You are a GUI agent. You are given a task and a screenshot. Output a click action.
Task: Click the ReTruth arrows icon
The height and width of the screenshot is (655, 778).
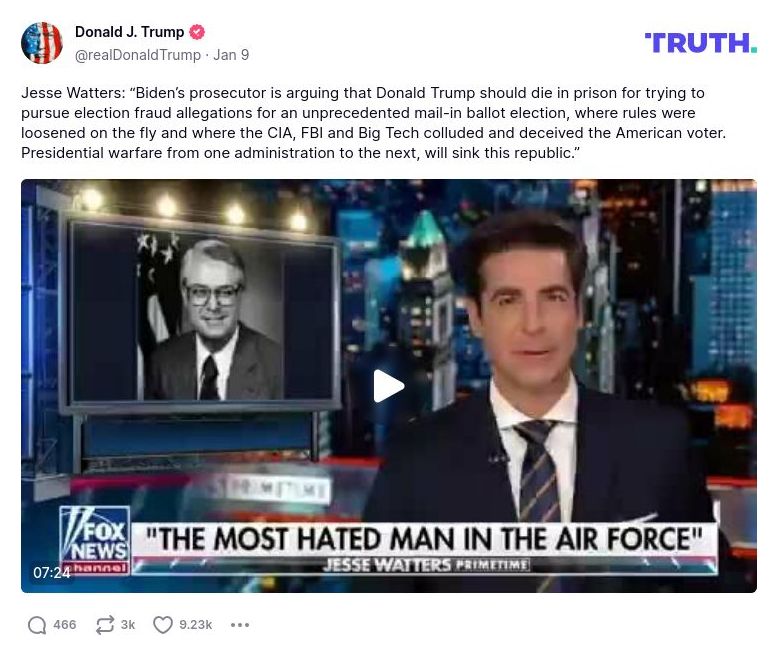(x=105, y=625)
